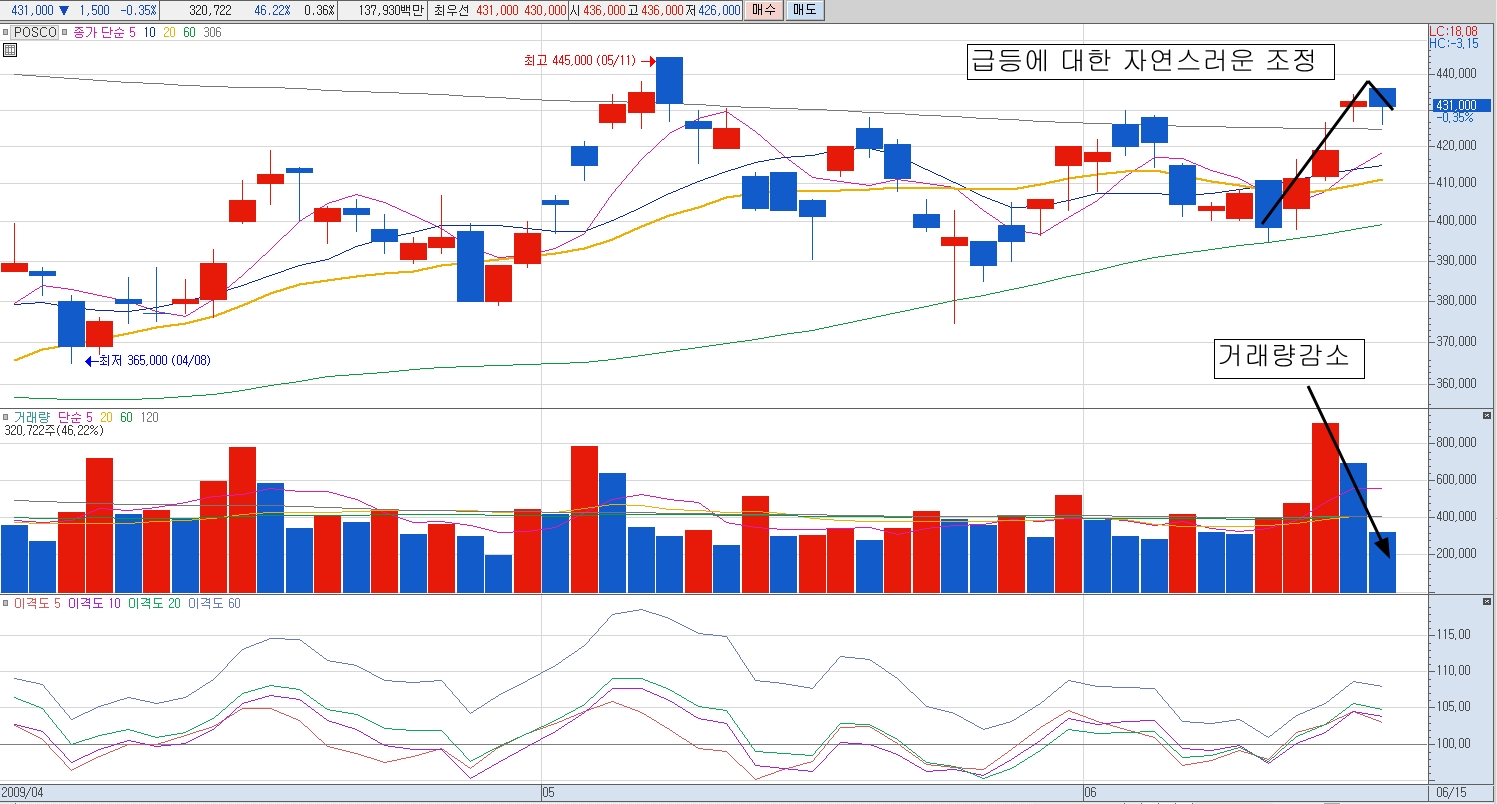Viewport: 1497px width, 804px height.
Task: Click the 최저 365,000 low price marker
Action: [153, 360]
